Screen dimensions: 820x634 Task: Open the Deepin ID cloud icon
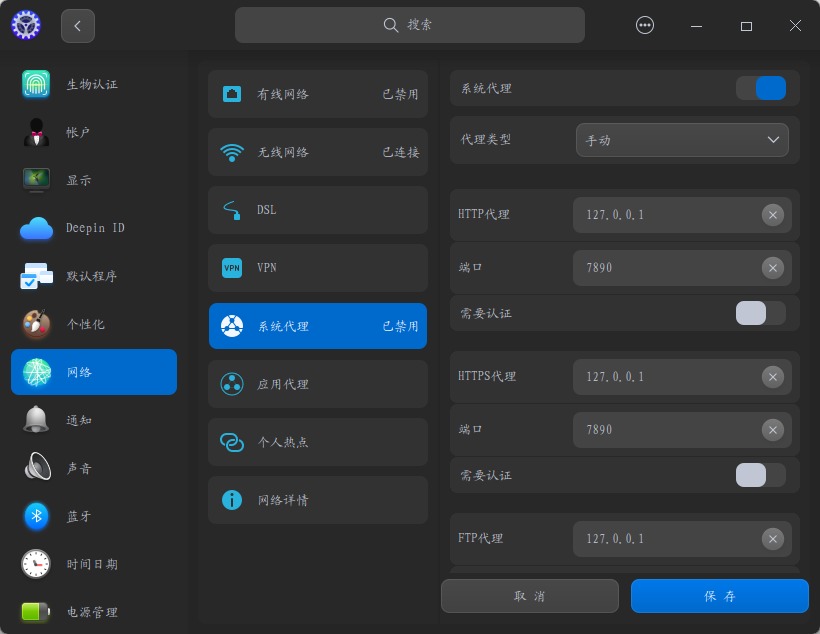36,228
